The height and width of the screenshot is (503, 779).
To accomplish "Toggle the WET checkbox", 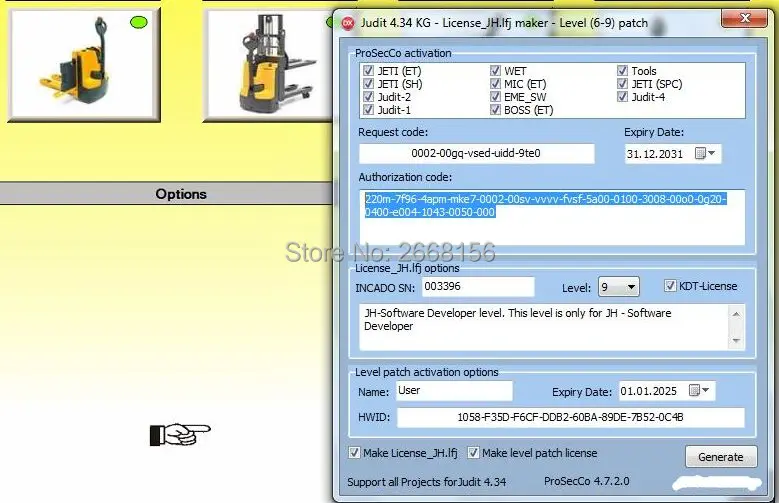I will [x=495, y=71].
